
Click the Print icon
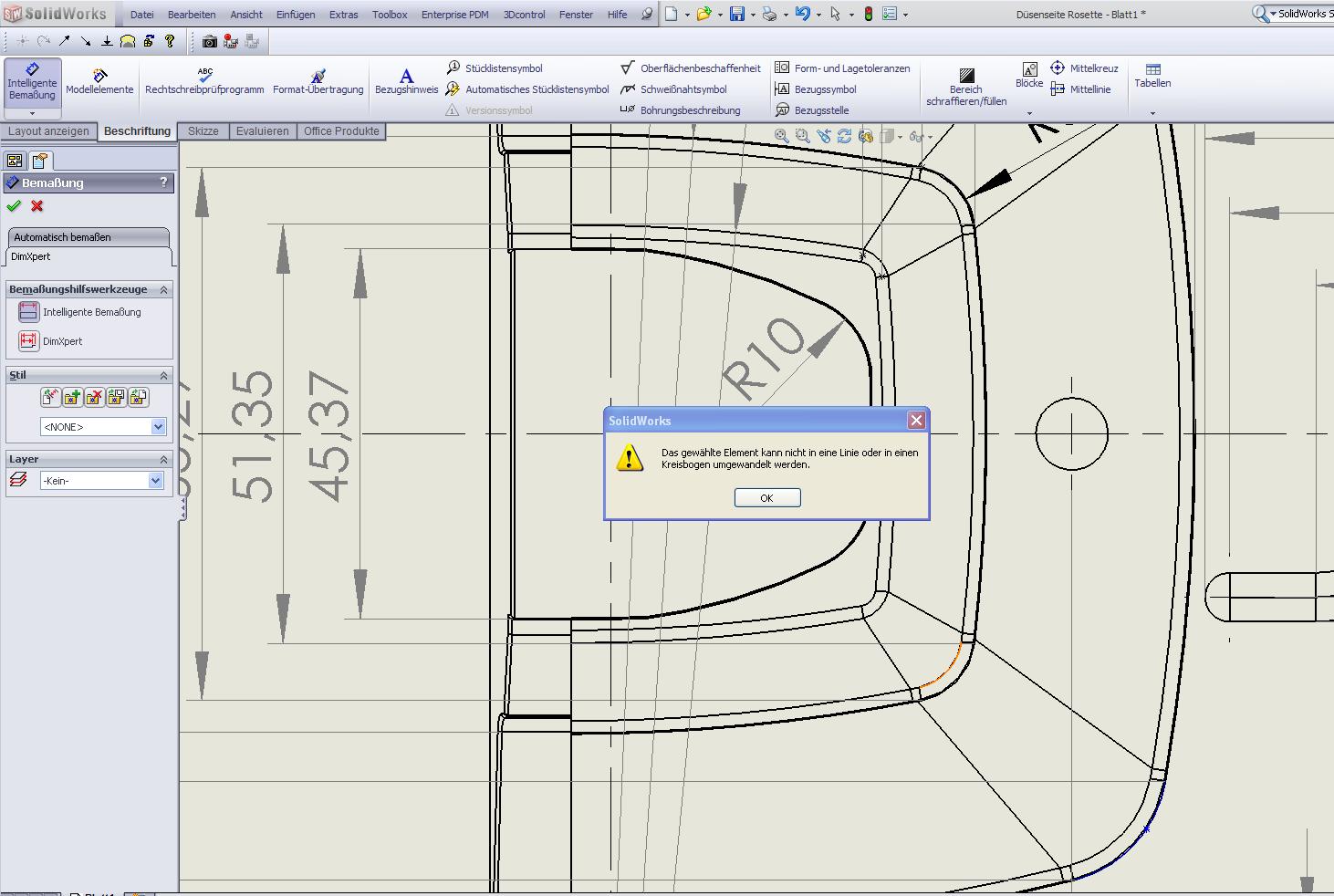pyautogui.click(x=770, y=15)
